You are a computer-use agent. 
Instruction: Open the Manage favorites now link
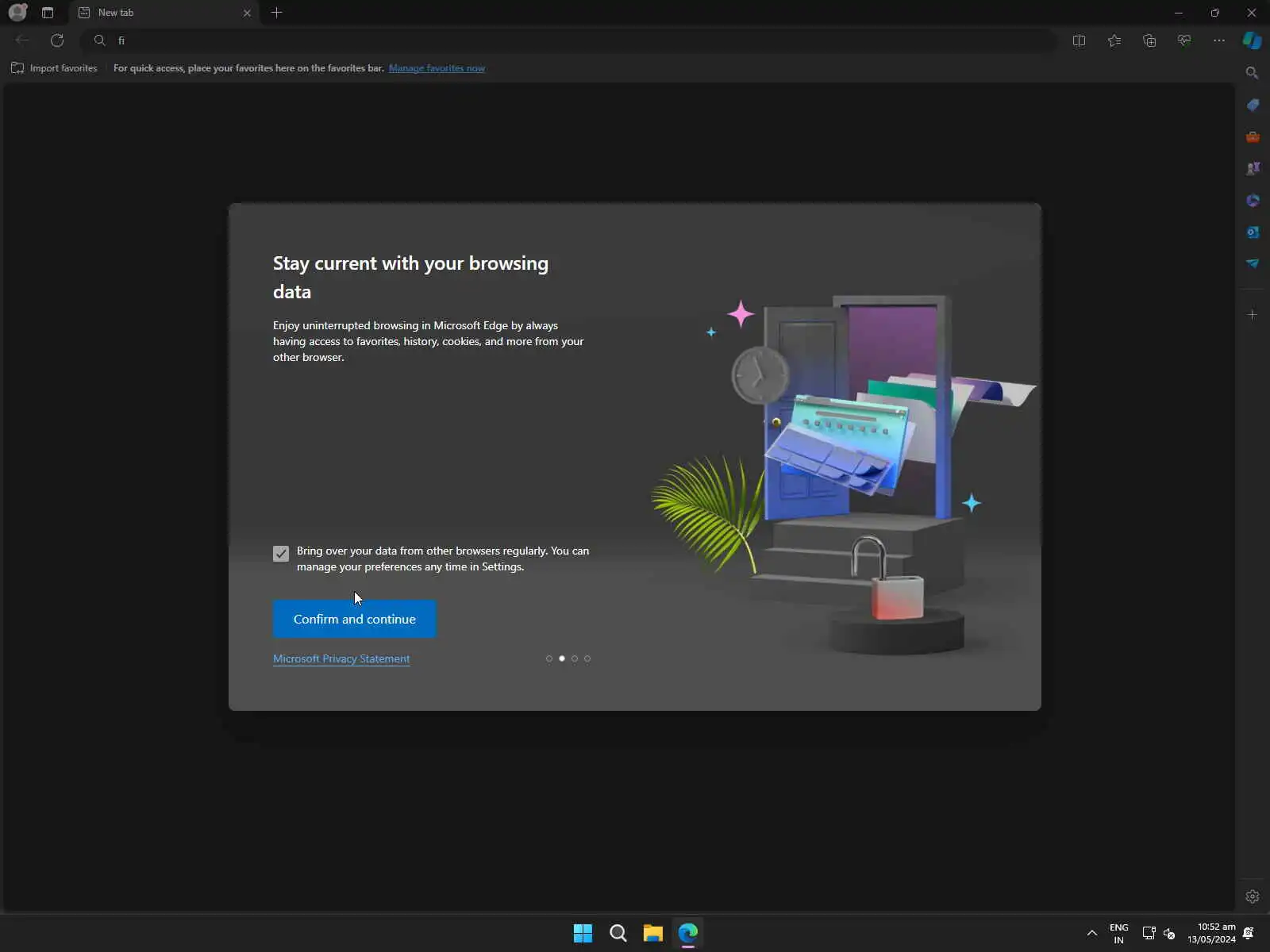click(x=437, y=68)
